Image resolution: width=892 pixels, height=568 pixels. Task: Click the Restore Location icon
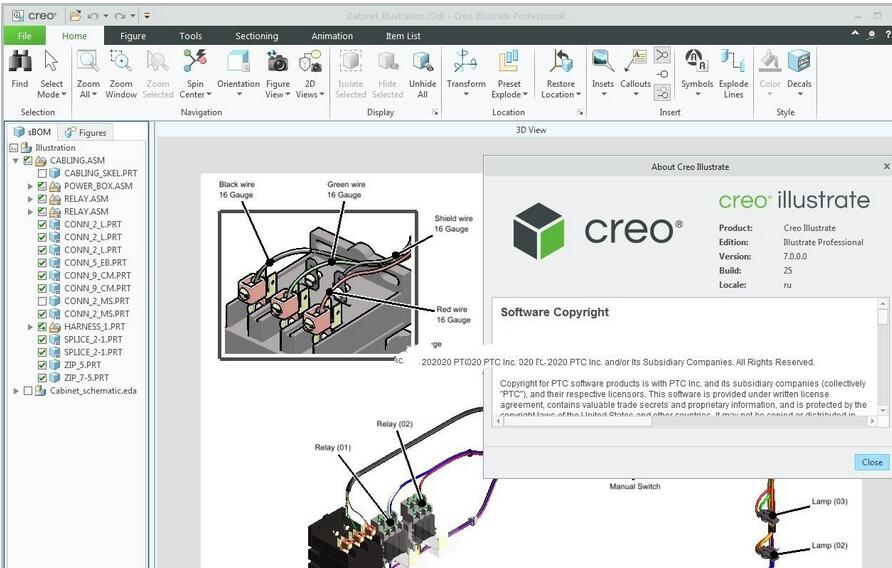(561, 61)
